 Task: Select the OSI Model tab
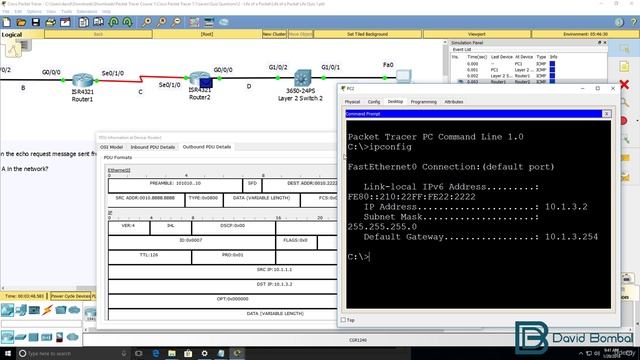(111, 147)
